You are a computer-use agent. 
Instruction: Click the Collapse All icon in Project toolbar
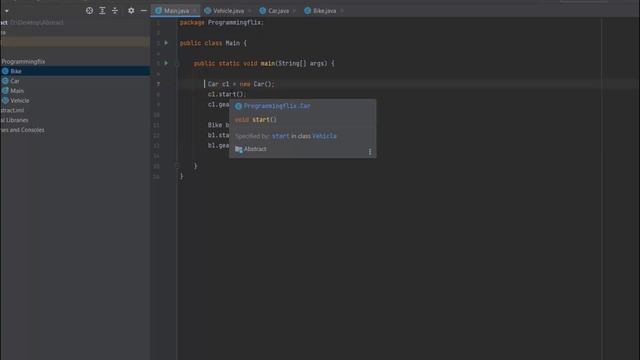pyautogui.click(x=115, y=11)
